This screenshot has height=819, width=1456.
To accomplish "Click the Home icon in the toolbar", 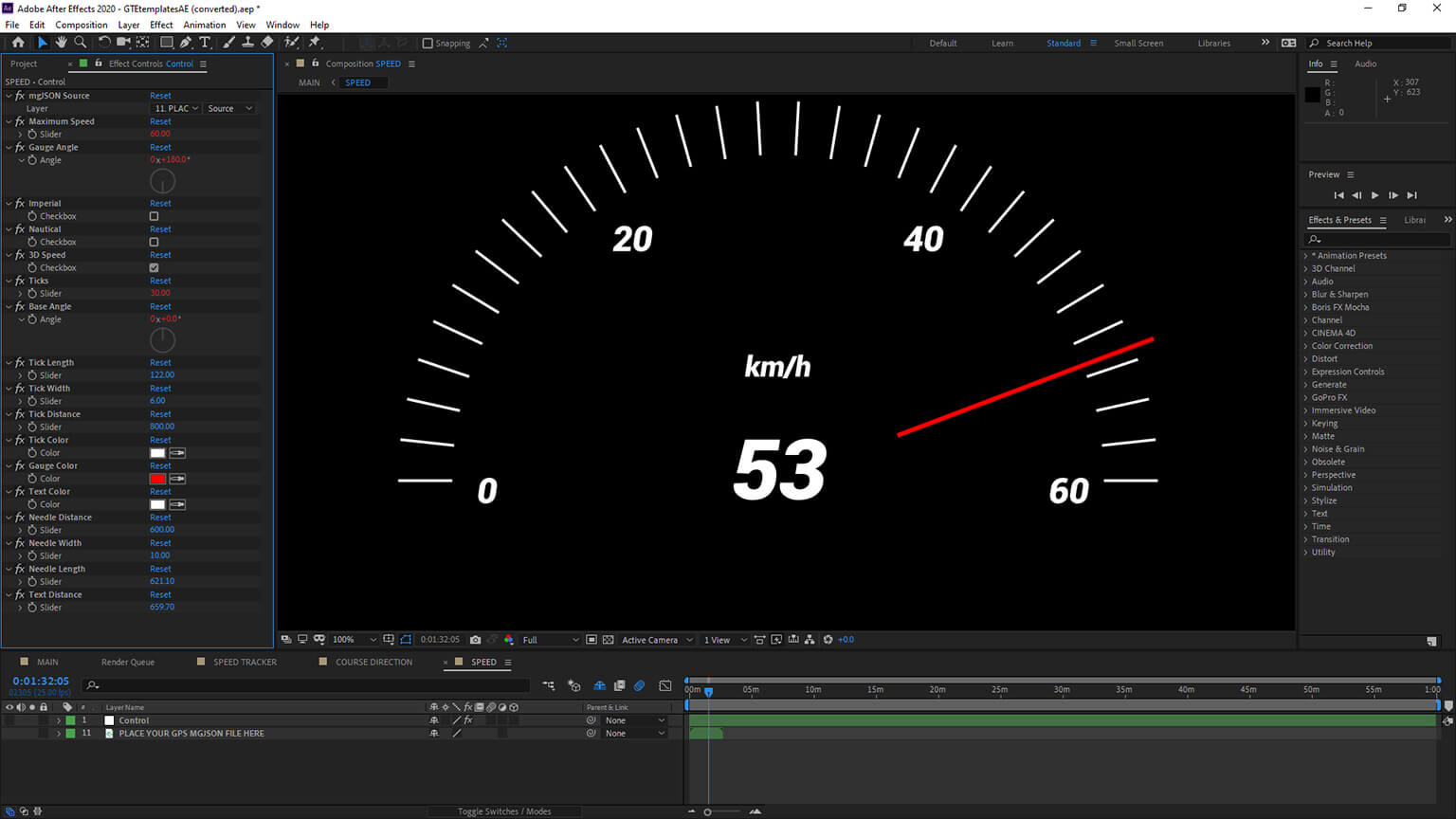I will 18,43.
